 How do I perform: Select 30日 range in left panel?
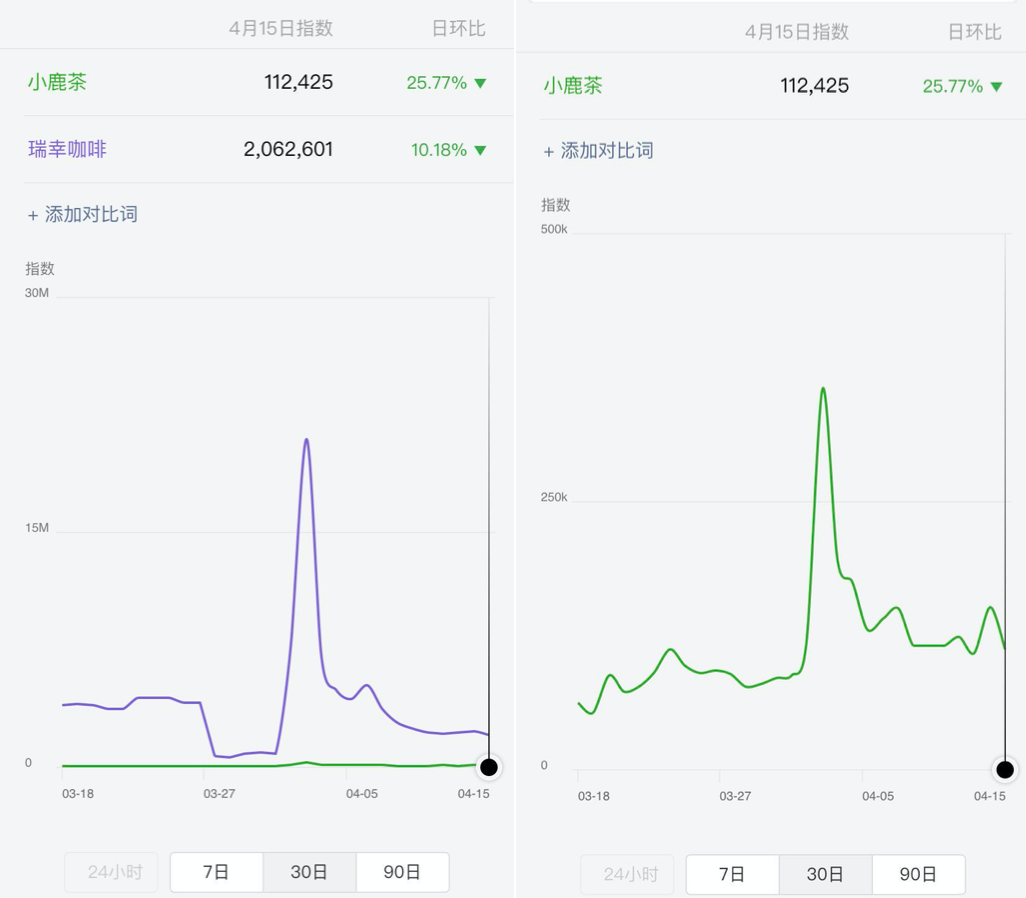click(x=310, y=872)
